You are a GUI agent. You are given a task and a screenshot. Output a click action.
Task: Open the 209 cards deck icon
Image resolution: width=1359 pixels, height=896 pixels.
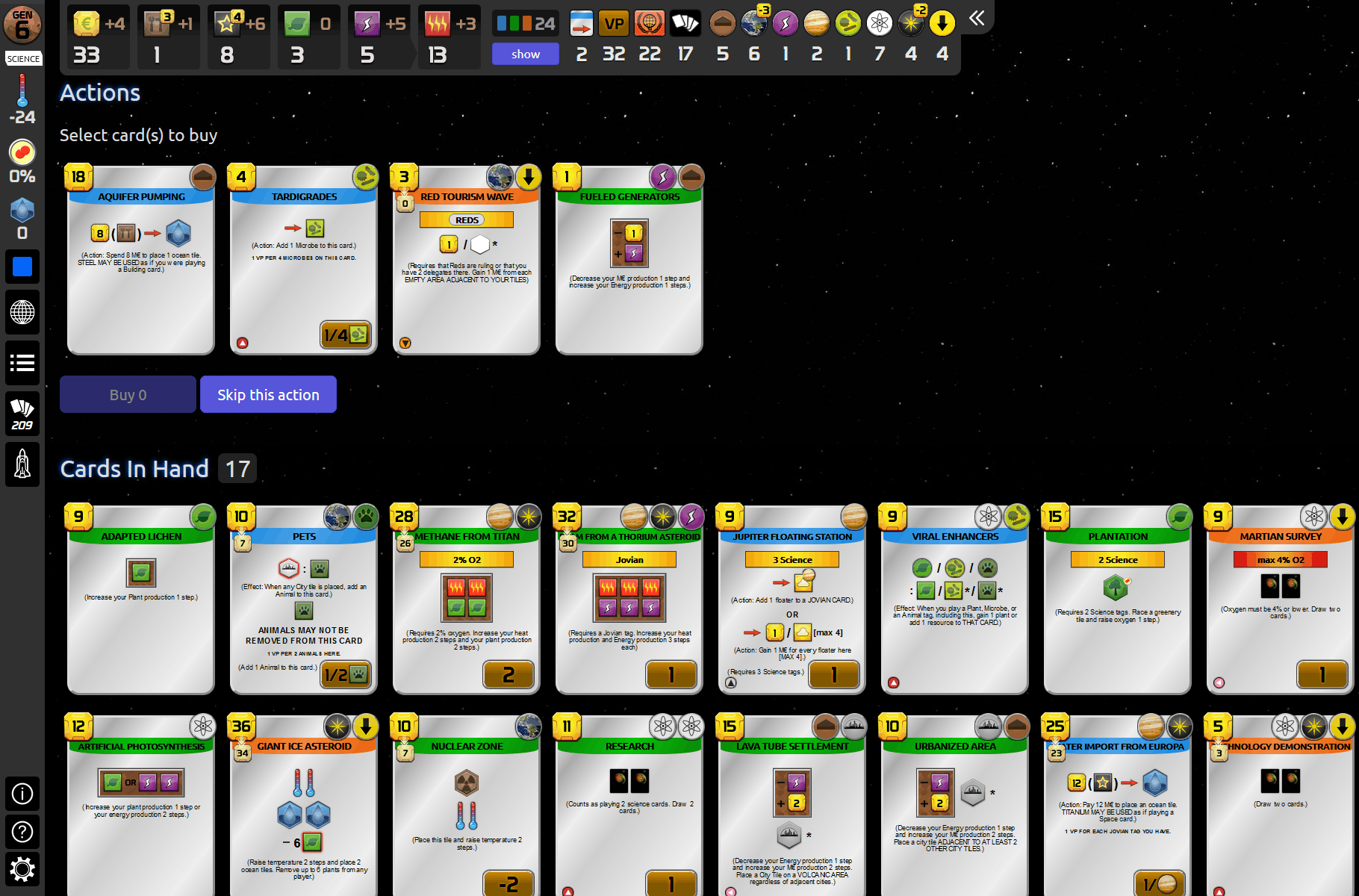tap(22, 414)
